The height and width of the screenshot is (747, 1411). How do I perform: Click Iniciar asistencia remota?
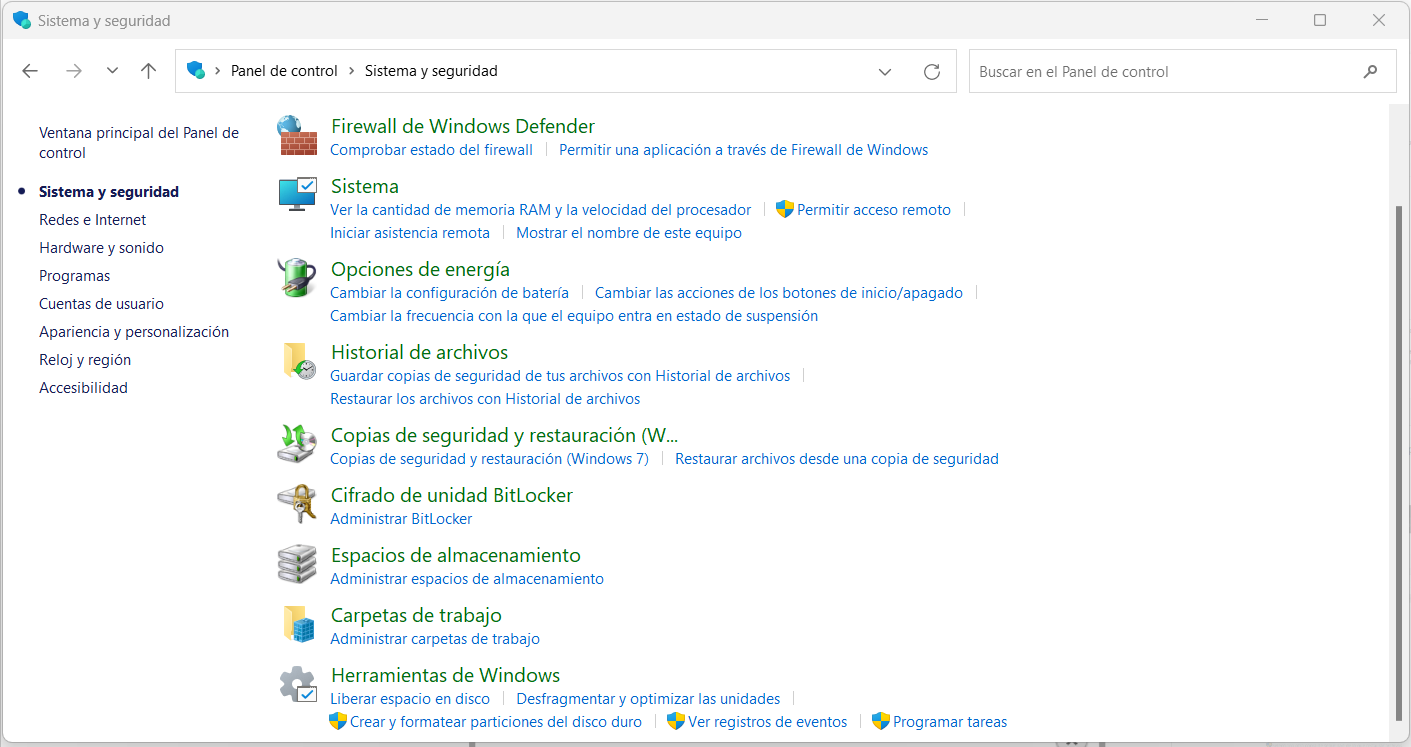[410, 232]
